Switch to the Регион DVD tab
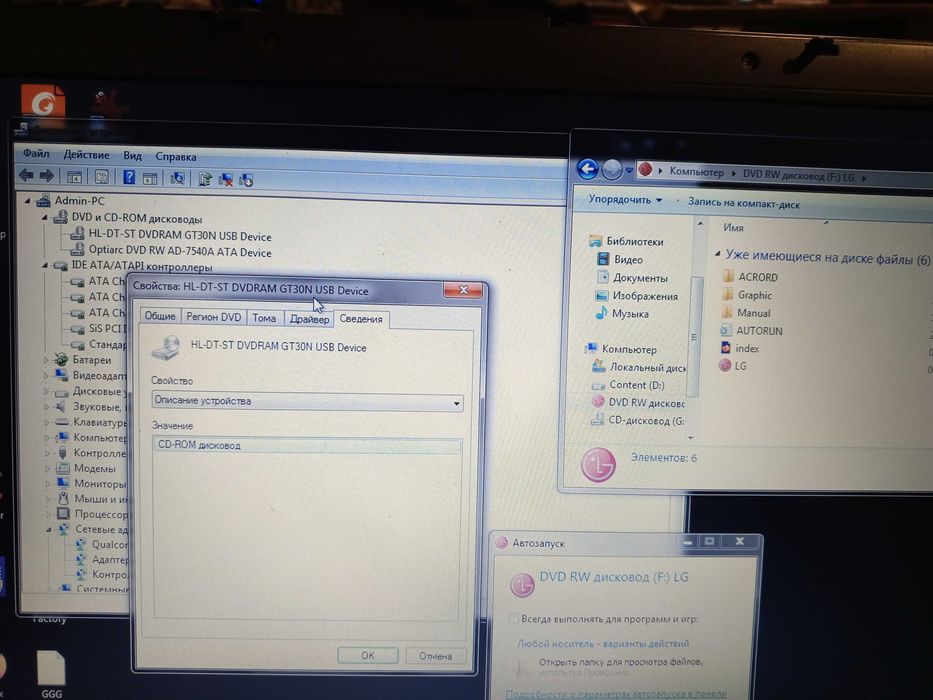Screen dimensions: 933x700 [x=214, y=317]
